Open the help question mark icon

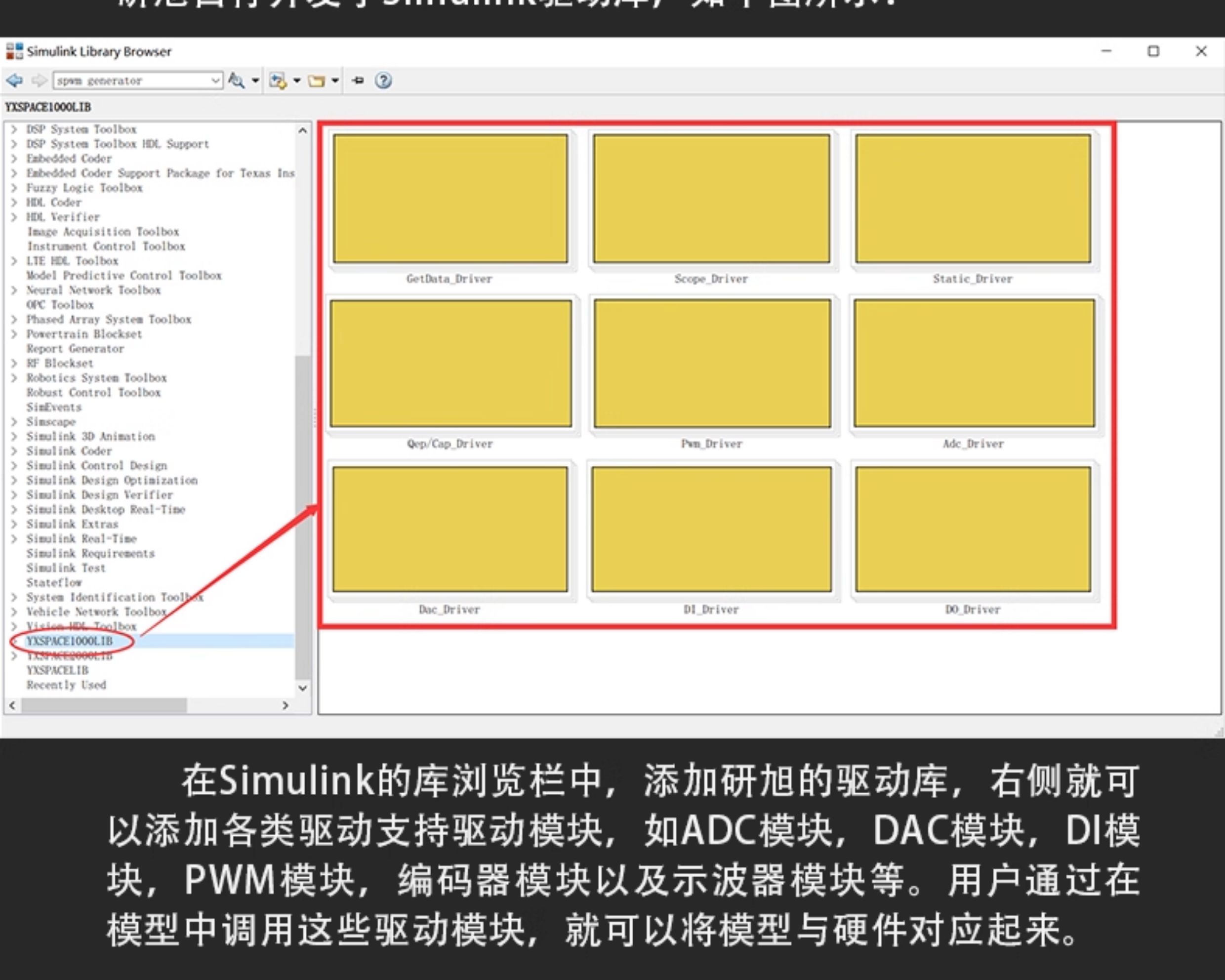coord(383,81)
